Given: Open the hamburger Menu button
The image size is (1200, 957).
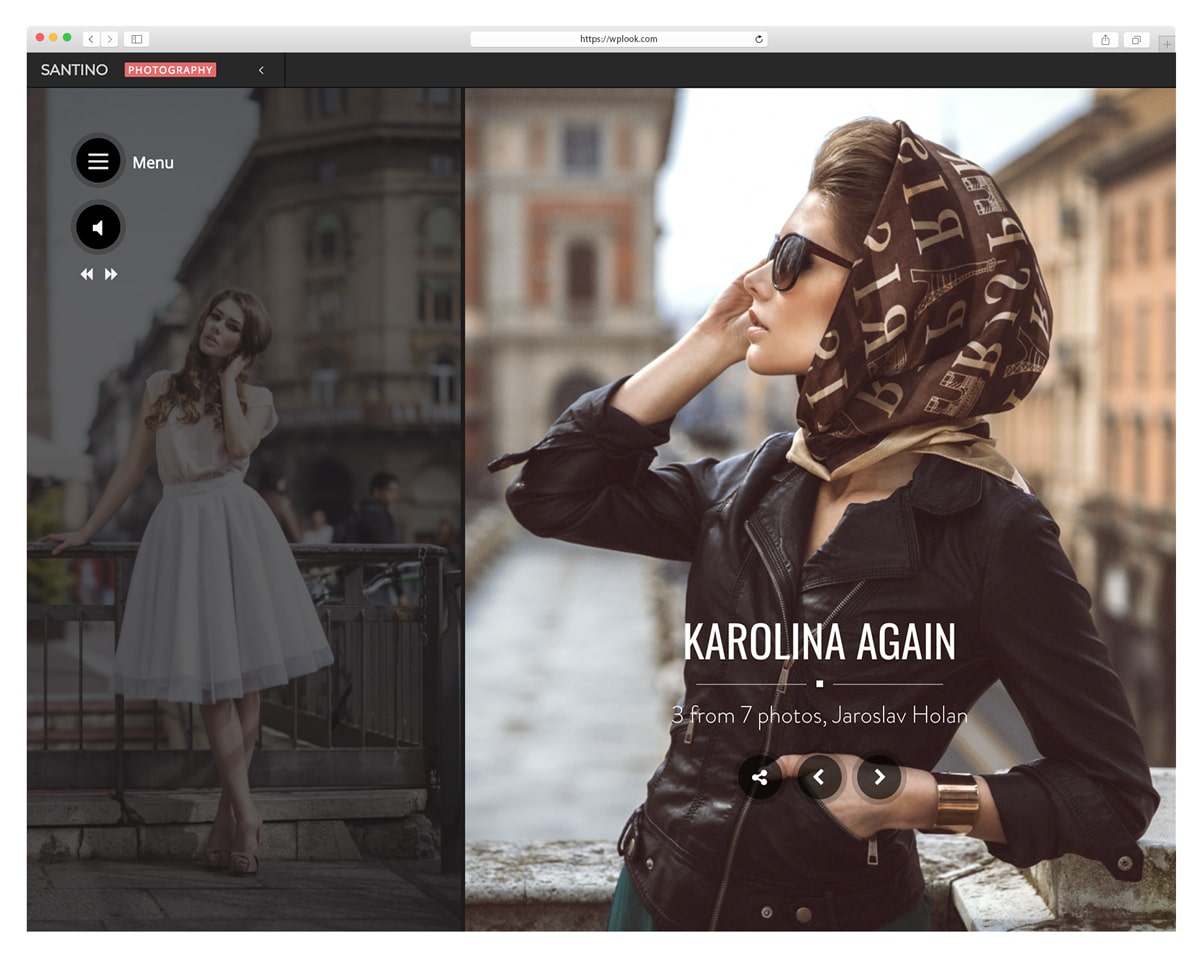Looking at the screenshot, I should point(98,161).
